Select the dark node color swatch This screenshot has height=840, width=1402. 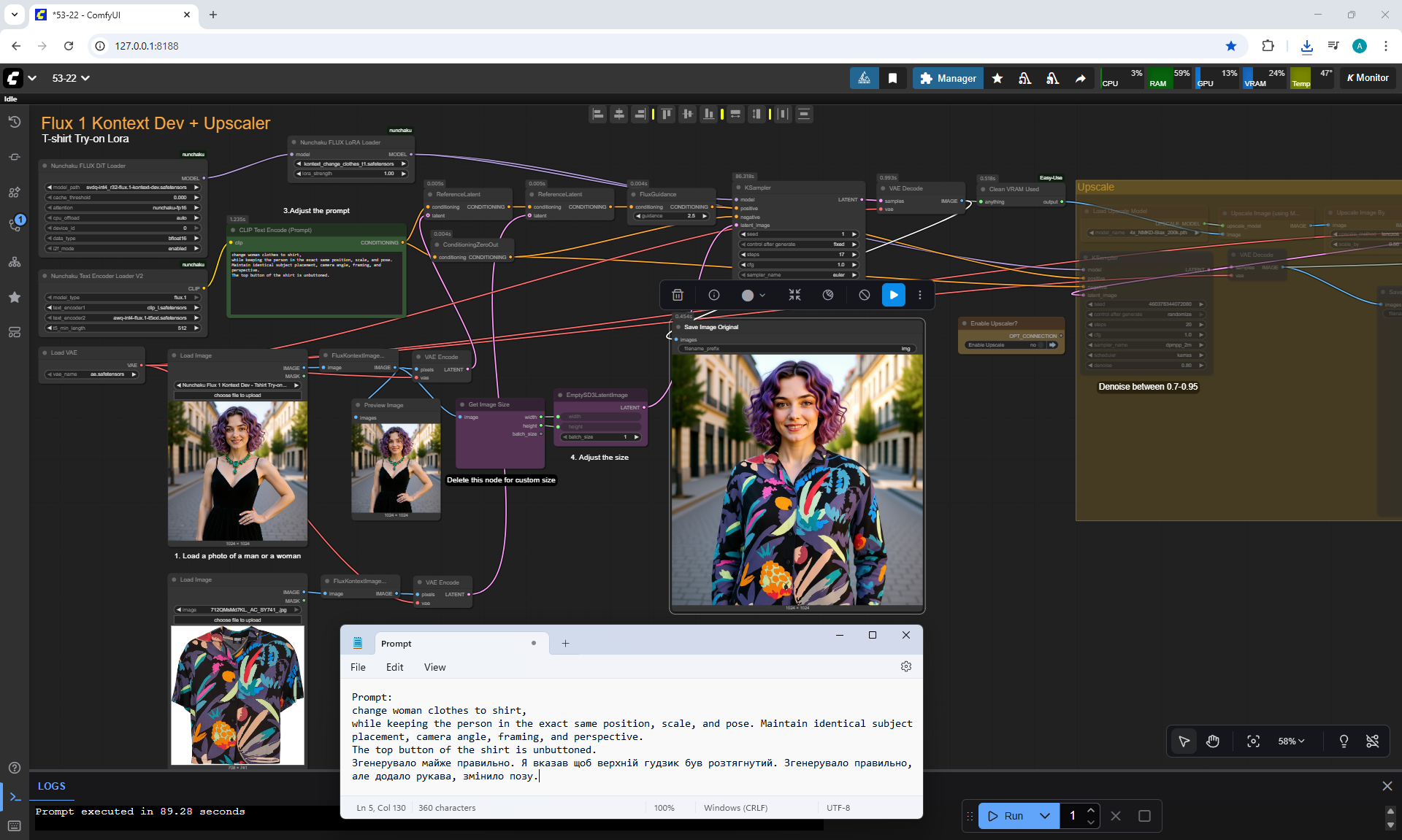tap(747, 295)
